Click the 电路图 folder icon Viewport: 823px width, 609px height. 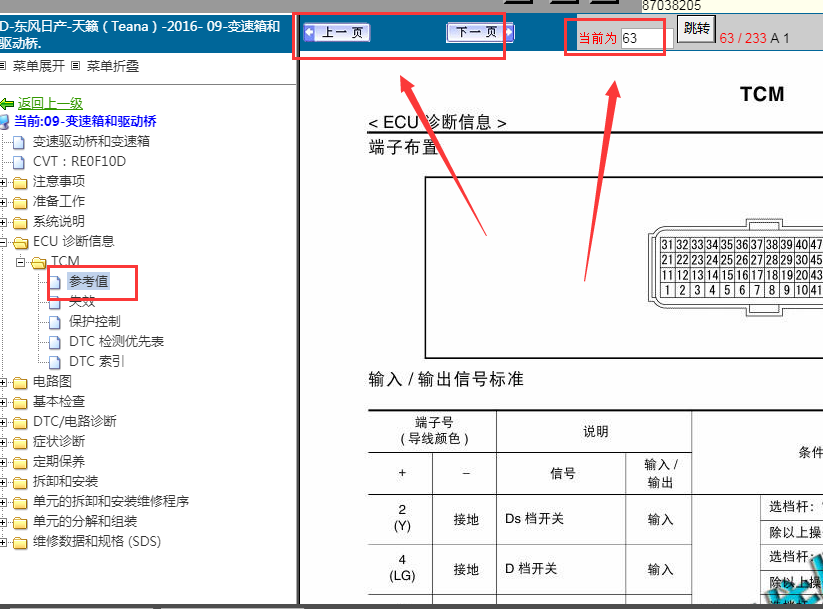[x=20, y=383]
